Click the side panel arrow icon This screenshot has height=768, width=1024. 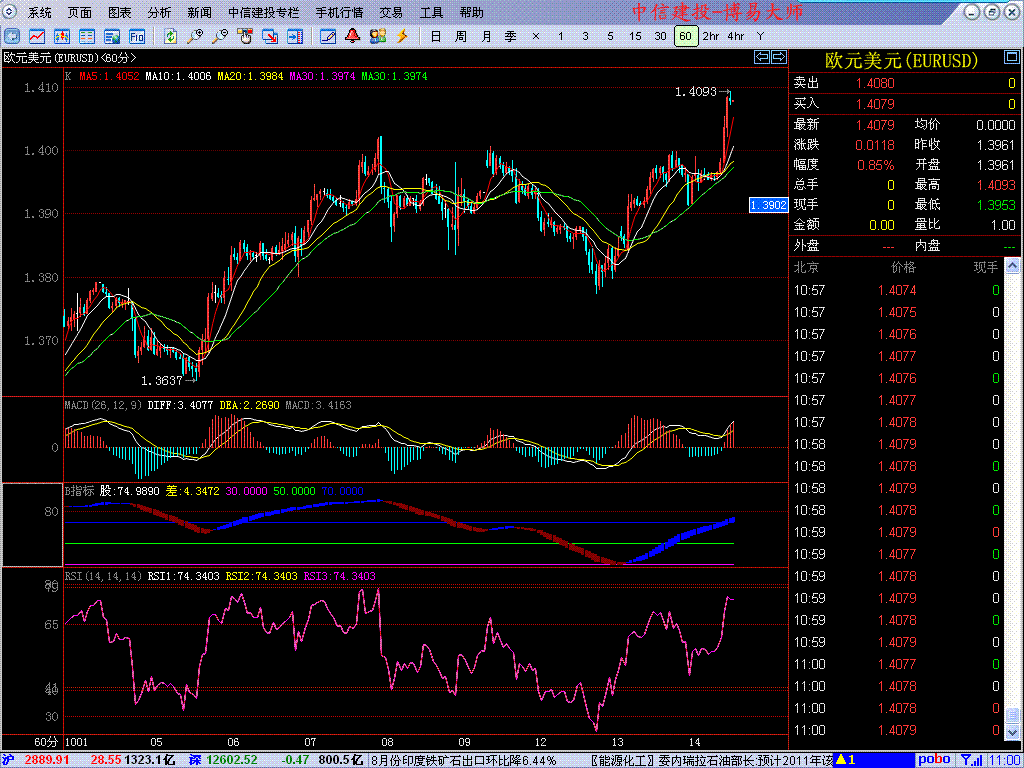tap(295, 36)
